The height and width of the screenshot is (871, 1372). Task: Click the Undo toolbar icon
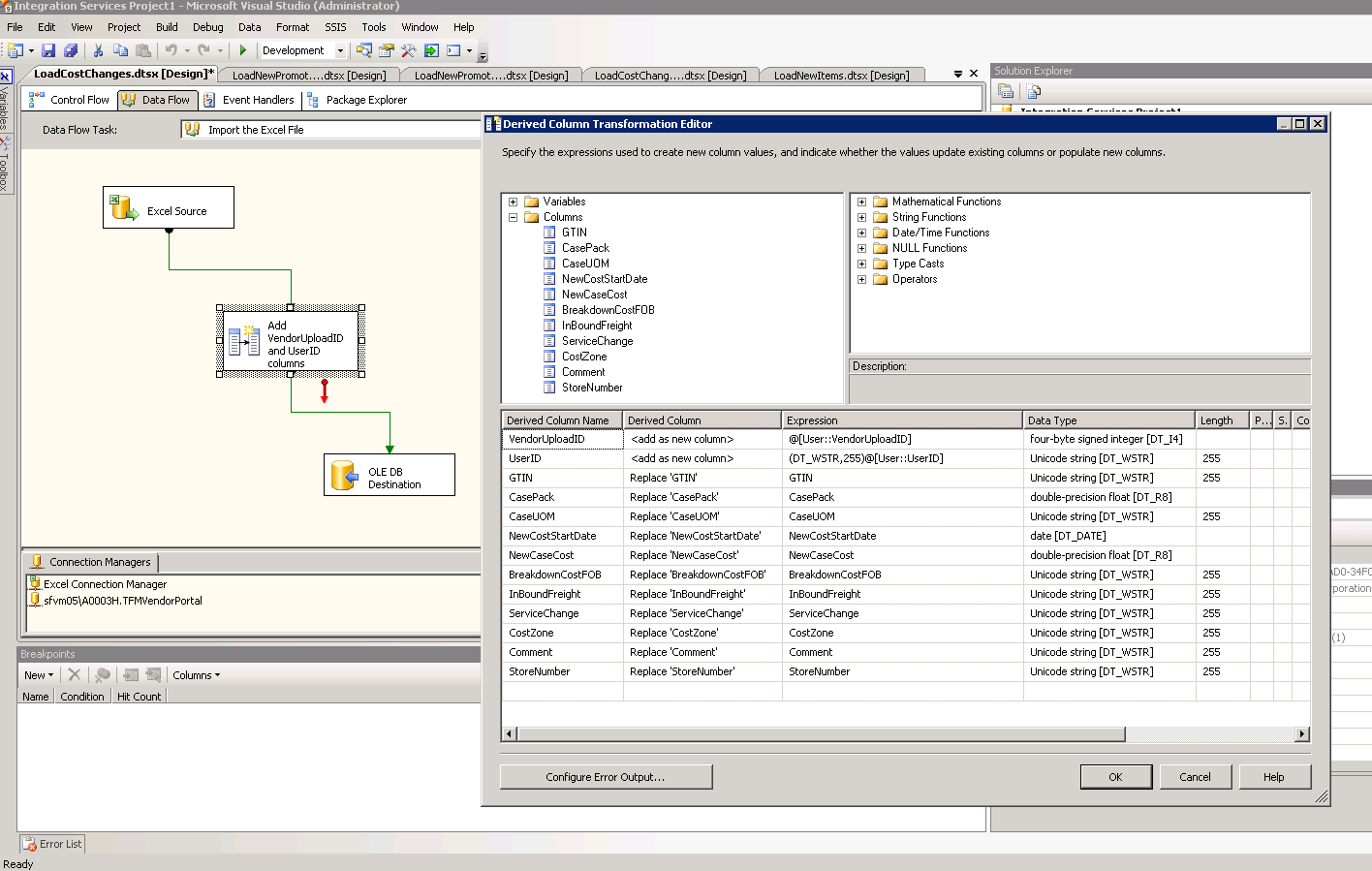click(x=172, y=49)
